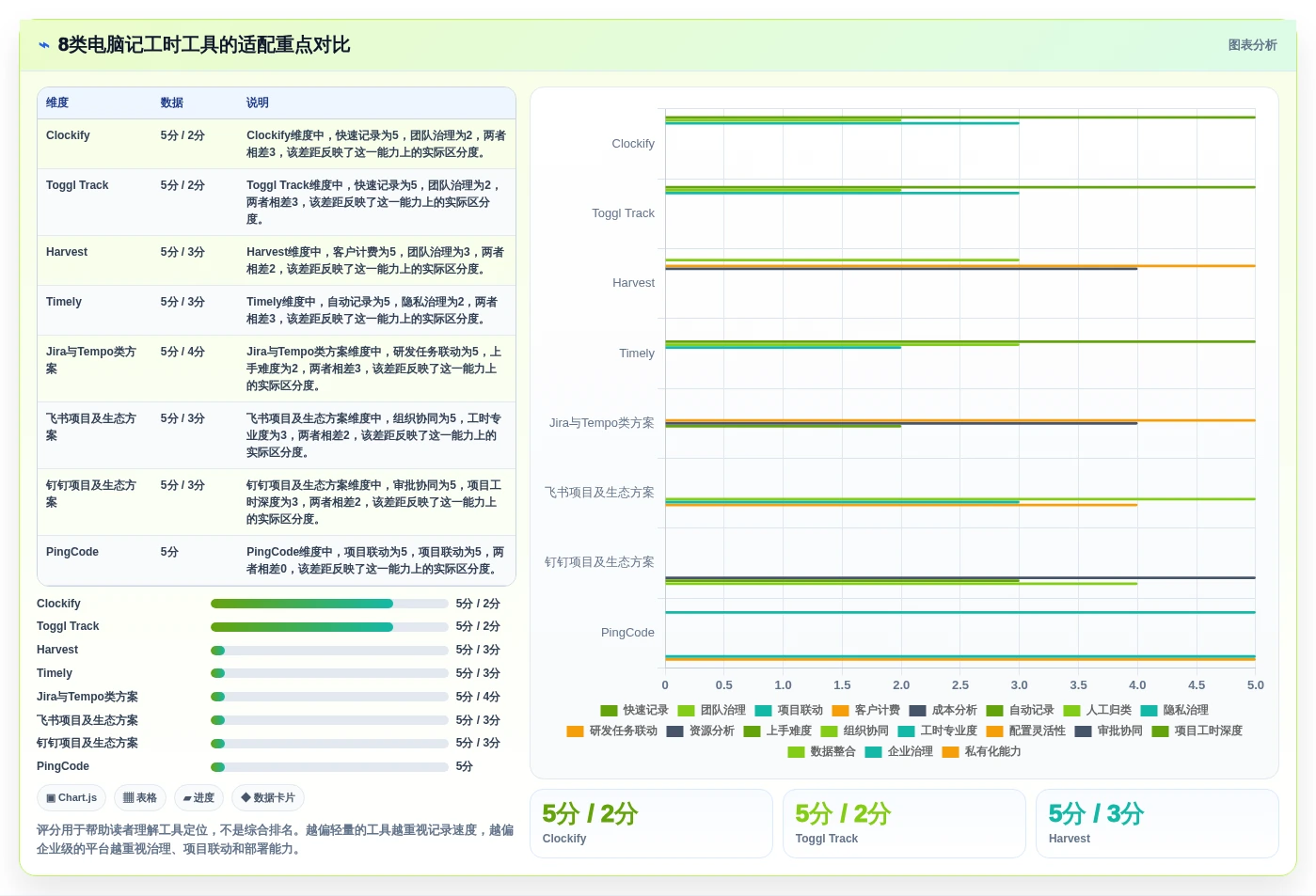Click the Jira与Tempo类方案 progress bar
This screenshot has height=896, width=1316.
click(329, 697)
